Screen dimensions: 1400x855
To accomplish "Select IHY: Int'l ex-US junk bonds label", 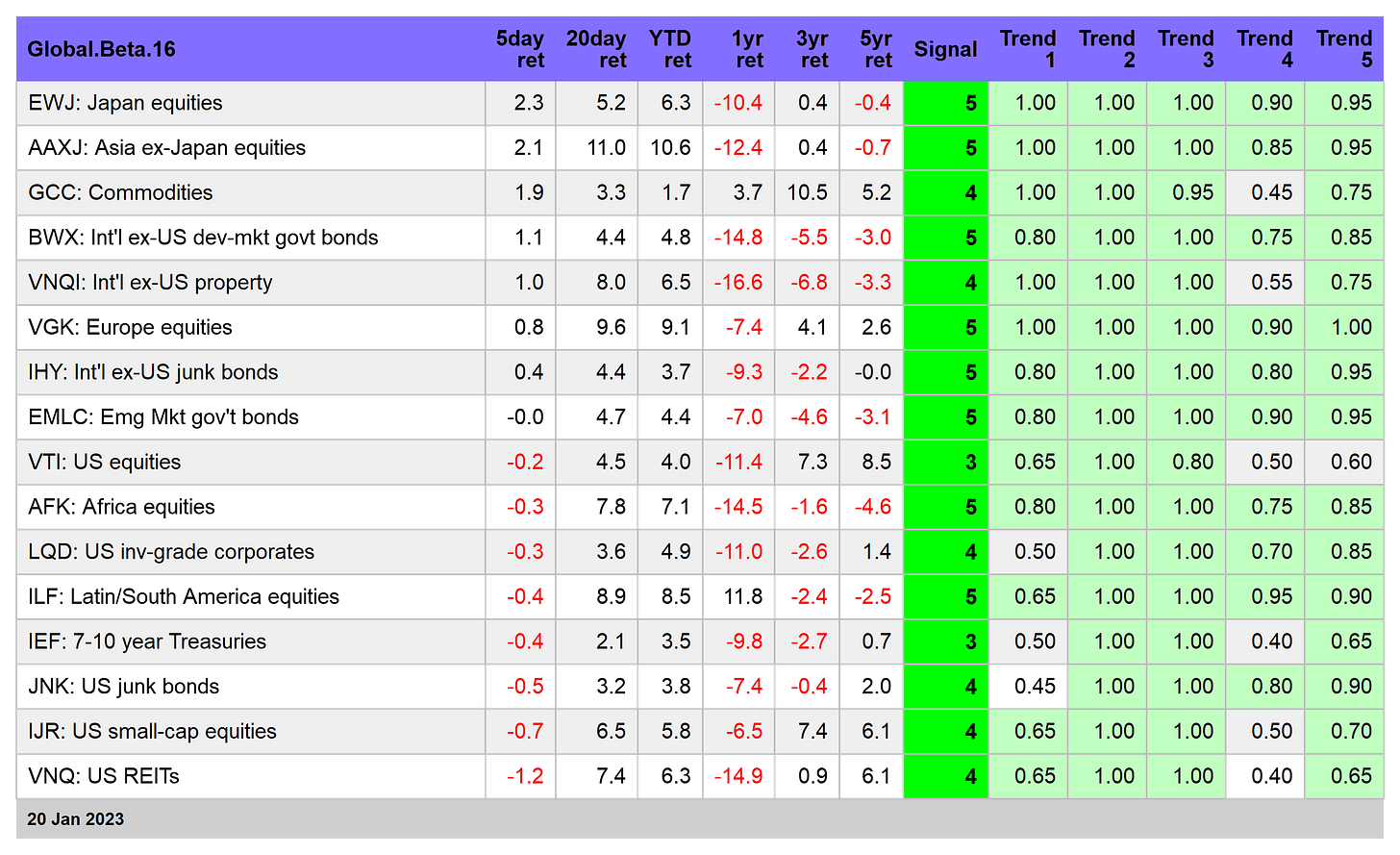I will 153,372.
